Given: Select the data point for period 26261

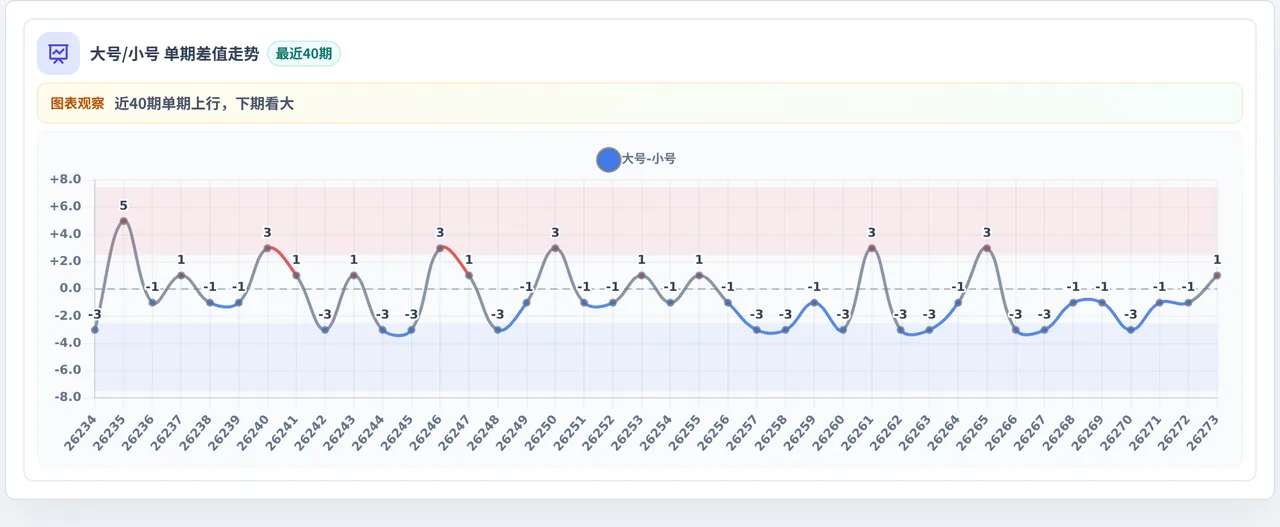Looking at the screenshot, I should pos(872,248).
